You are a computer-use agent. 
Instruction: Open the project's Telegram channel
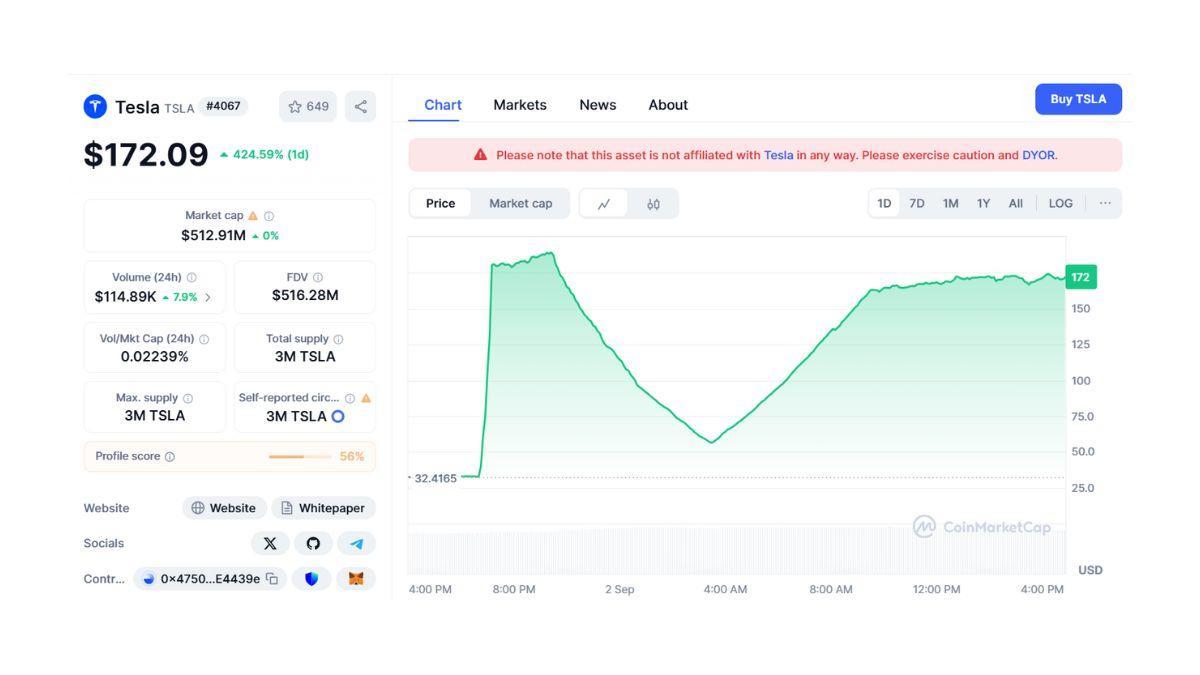[x=356, y=543]
